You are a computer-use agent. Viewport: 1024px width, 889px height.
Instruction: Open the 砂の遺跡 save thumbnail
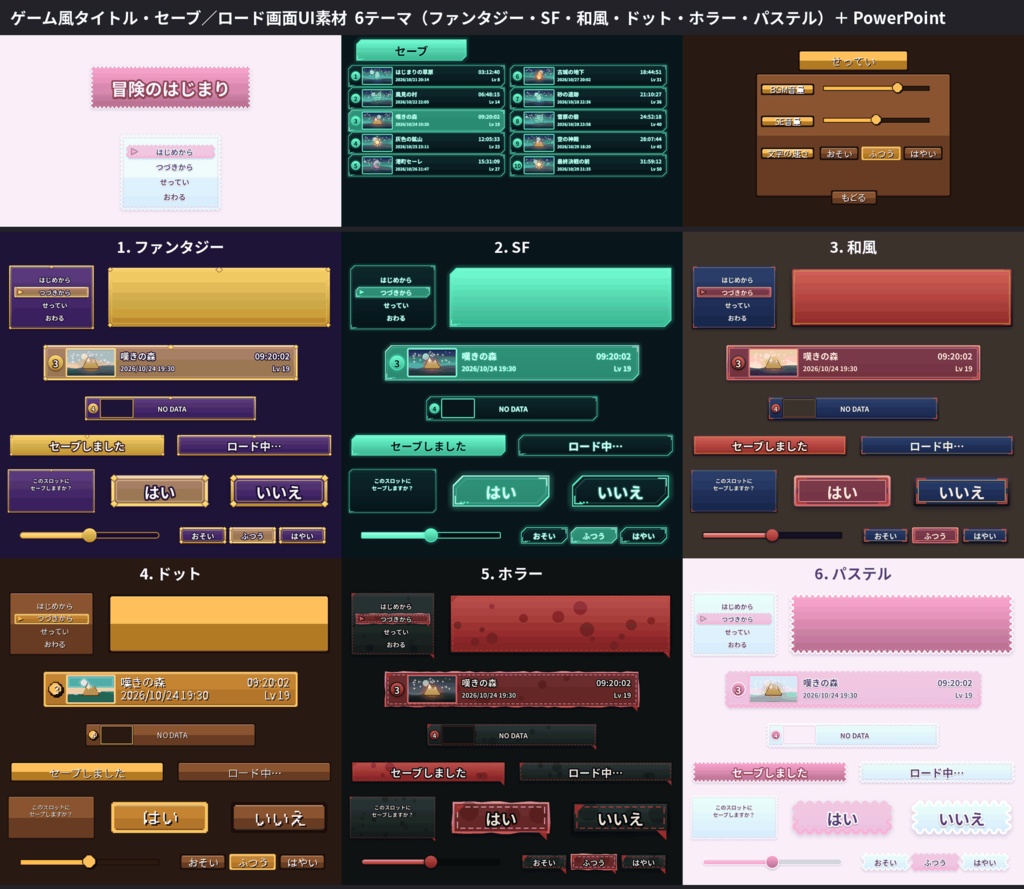tap(539, 99)
